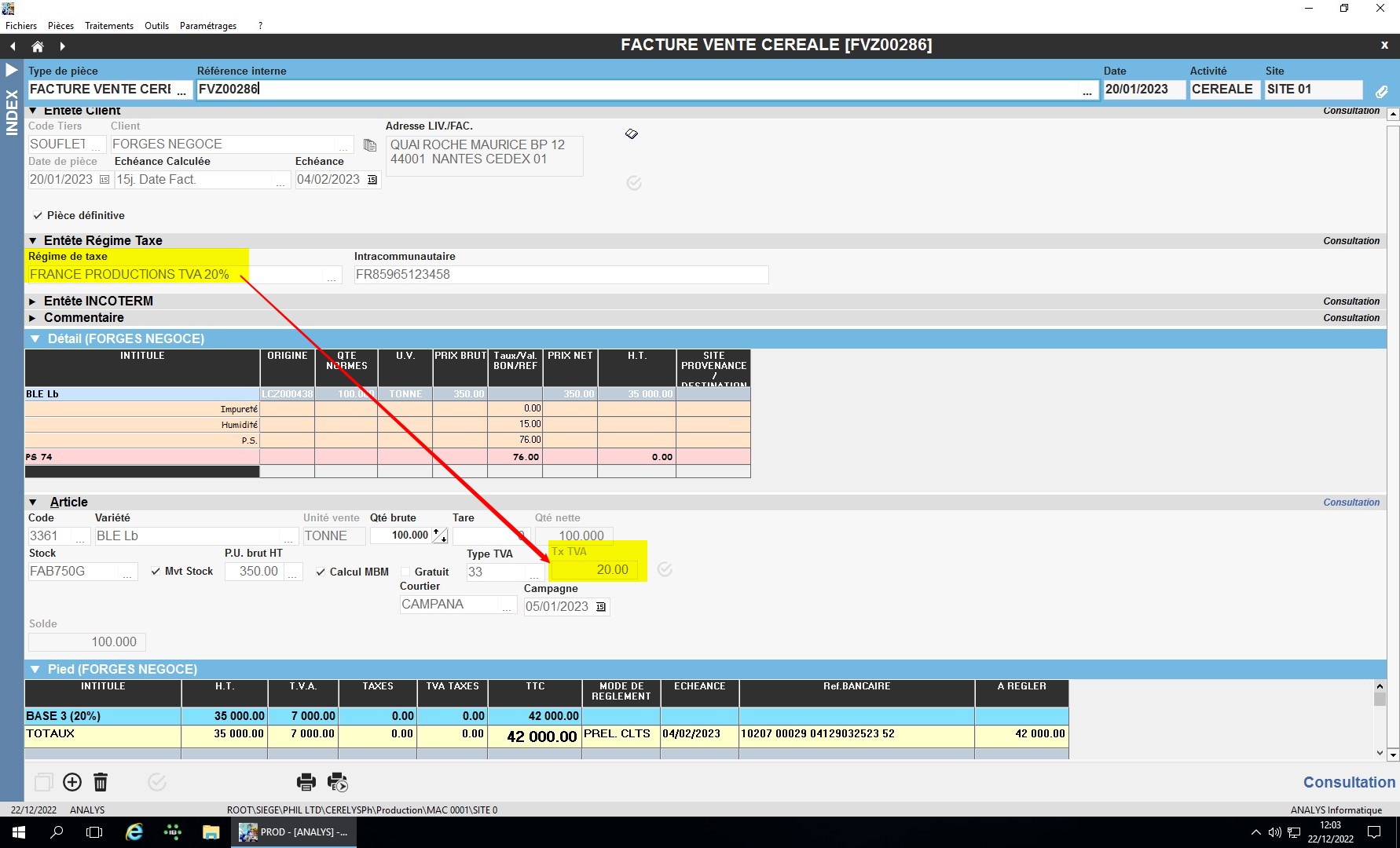
Task: Click the Référence interne input field
Action: click(636, 90)
